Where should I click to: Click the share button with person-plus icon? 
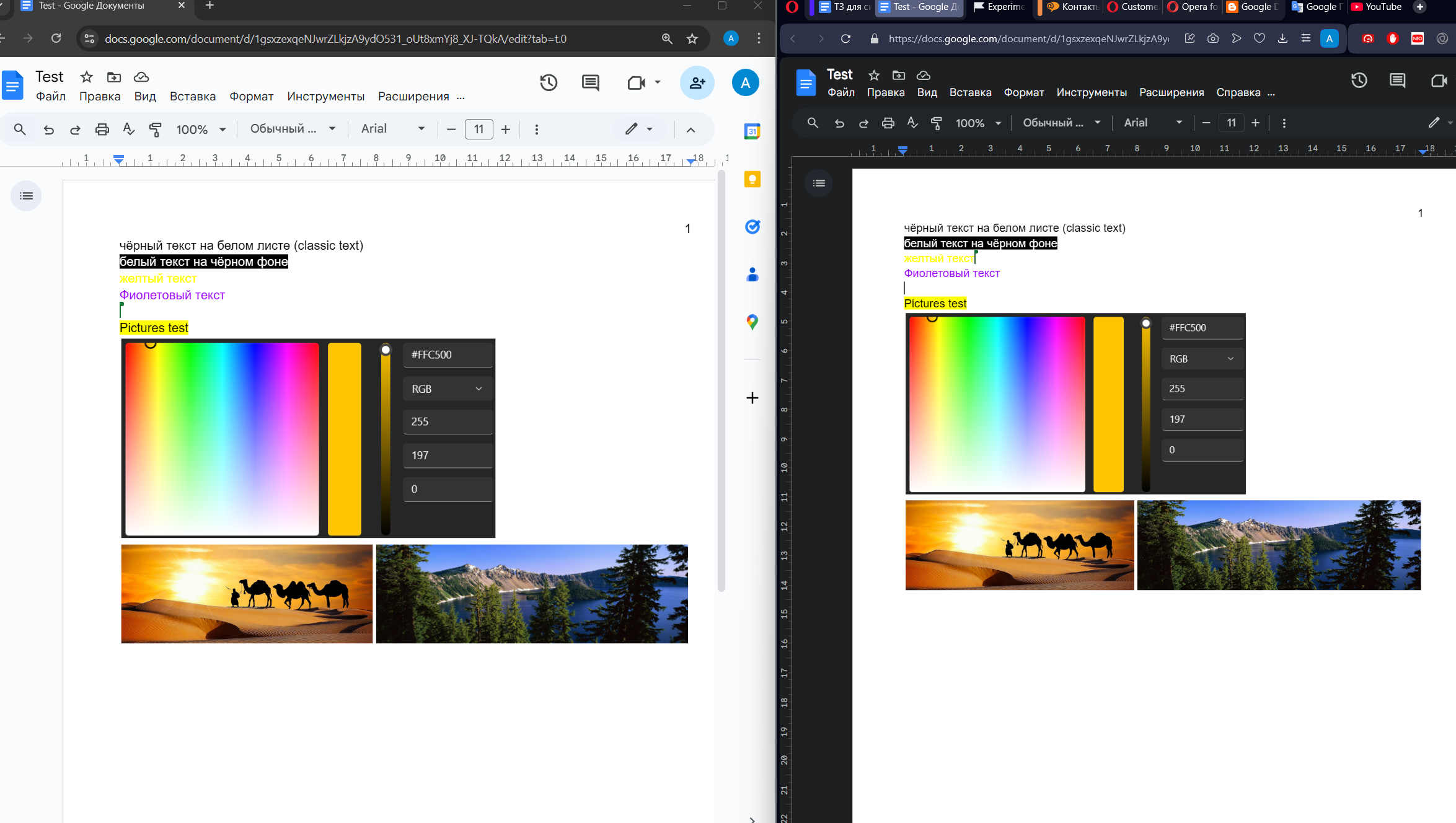[697, 83]
